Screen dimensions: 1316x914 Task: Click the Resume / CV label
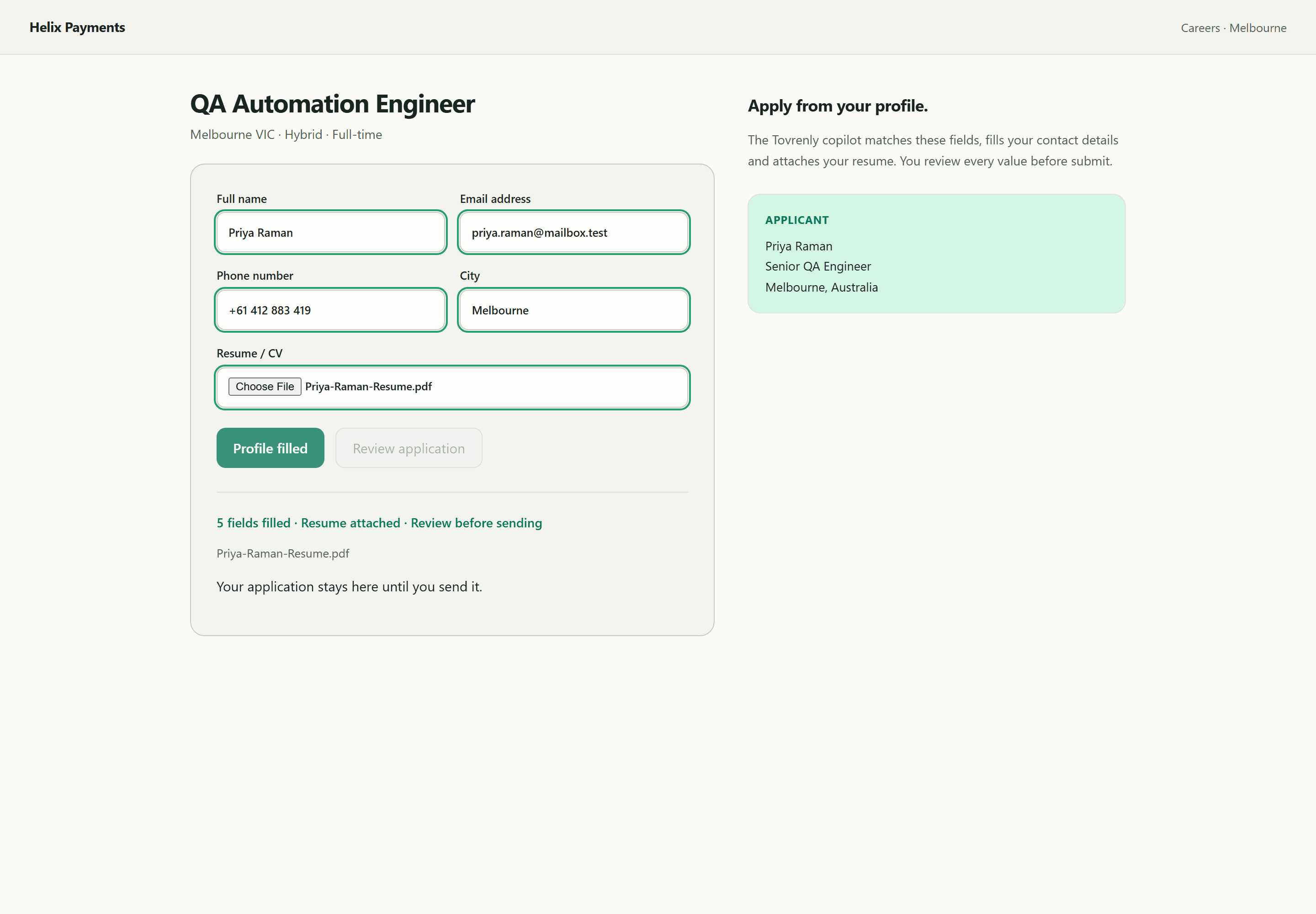click(249, 353)
